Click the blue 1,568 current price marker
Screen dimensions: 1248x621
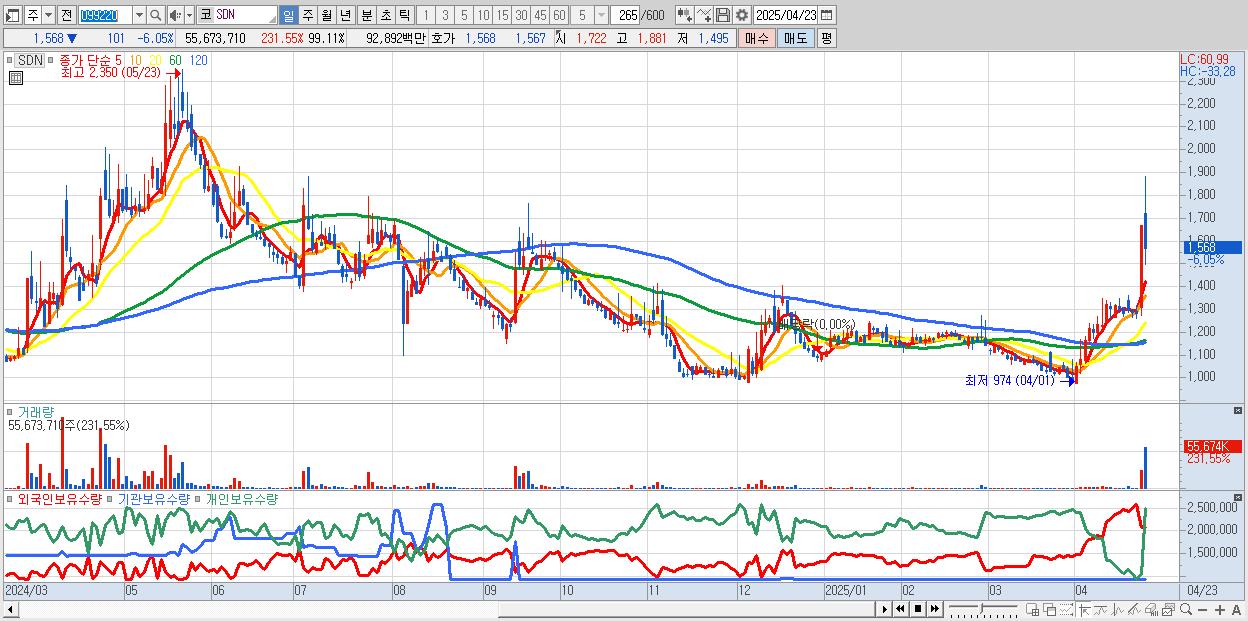coord(1211,247)
